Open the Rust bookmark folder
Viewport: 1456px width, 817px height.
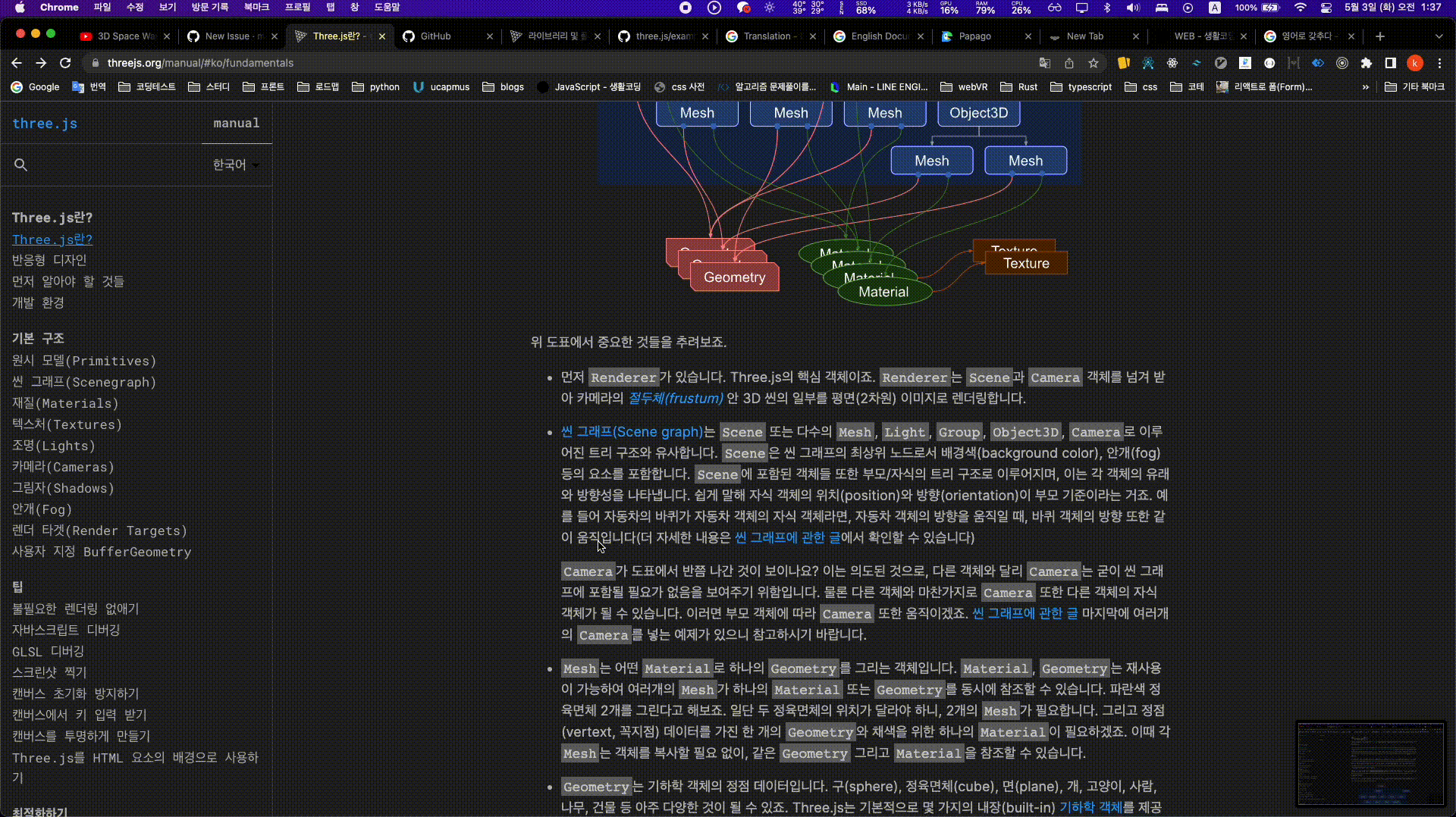point(1019,87)
